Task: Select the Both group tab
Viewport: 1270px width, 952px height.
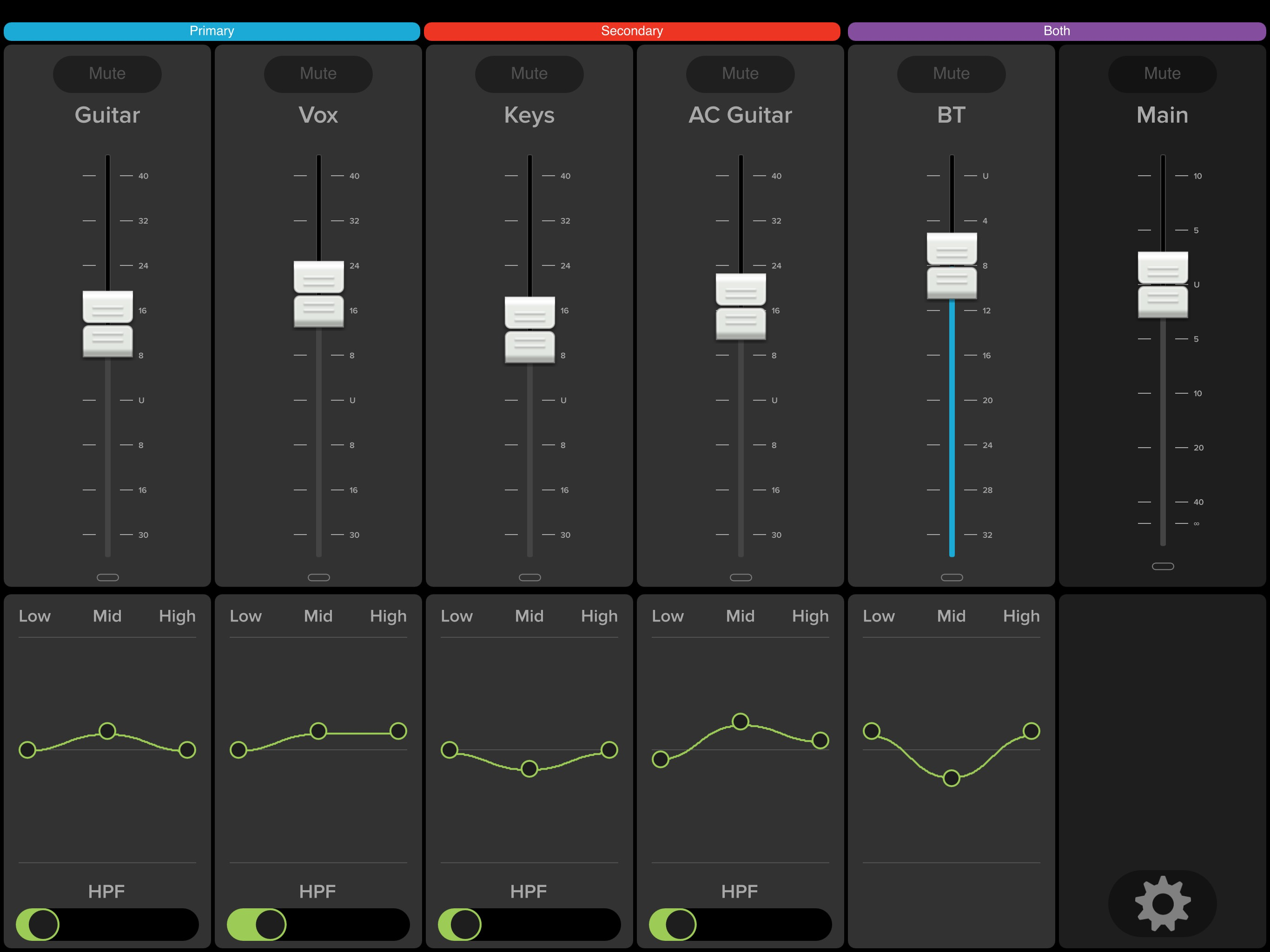Action: coord(1057,31)
